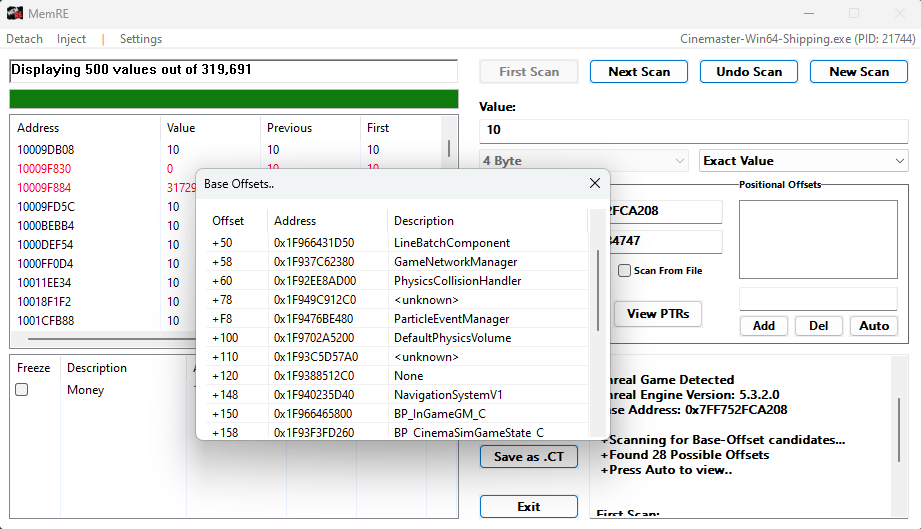Open the Exact Value scan type dropdown
Viewport: 921px width, 529px height.
coord(803,161)
